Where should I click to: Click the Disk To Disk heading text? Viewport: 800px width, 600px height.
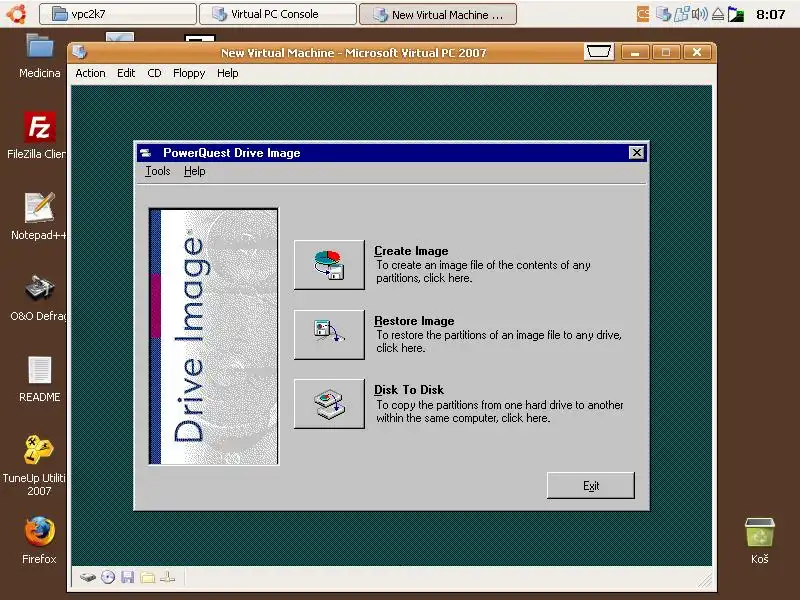point(409,390)
